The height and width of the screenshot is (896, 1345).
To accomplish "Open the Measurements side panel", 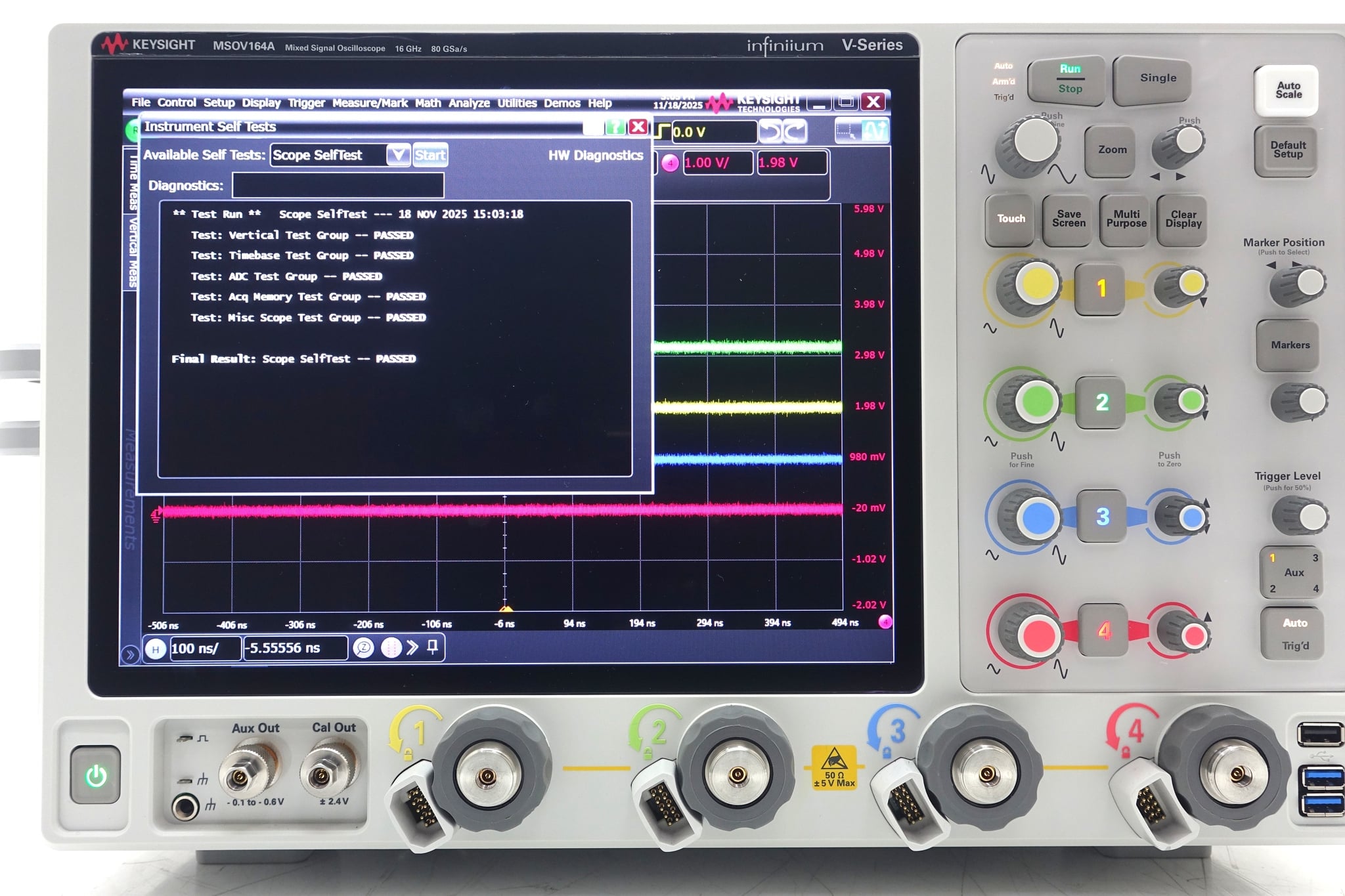I will 130,489.
